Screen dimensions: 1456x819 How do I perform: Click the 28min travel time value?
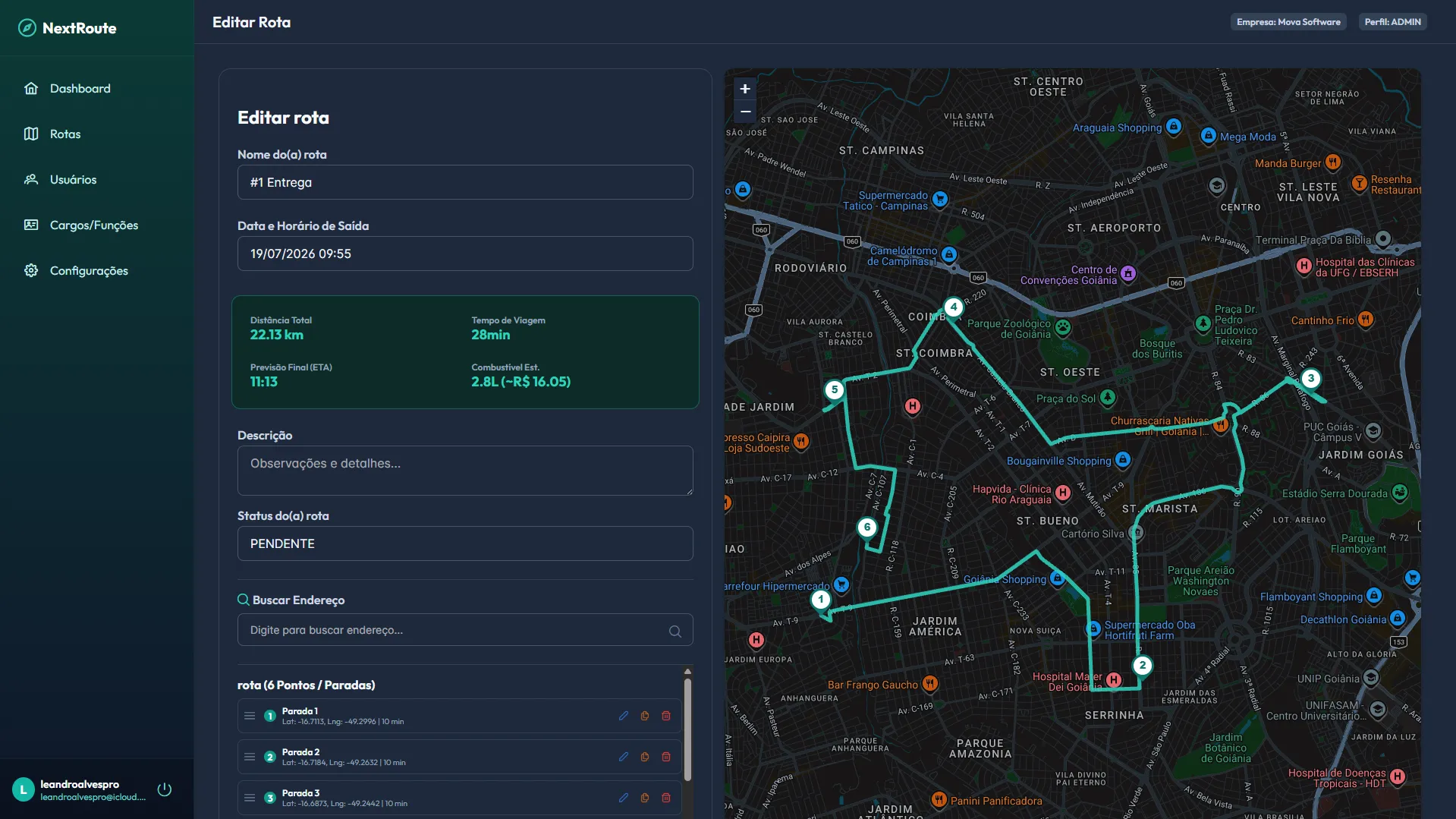coord(491,335)
